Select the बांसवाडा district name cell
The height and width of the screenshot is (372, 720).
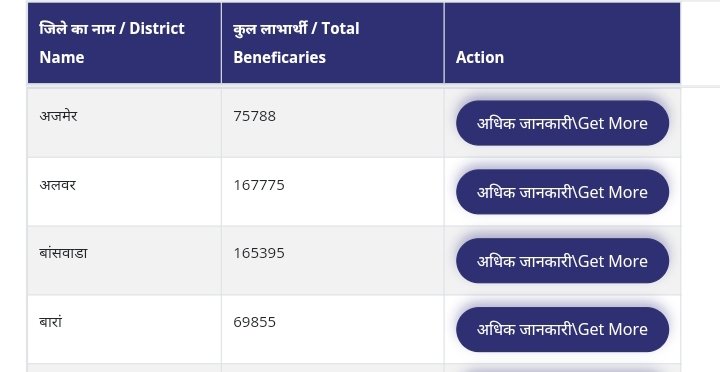click(x=124, y=260)
